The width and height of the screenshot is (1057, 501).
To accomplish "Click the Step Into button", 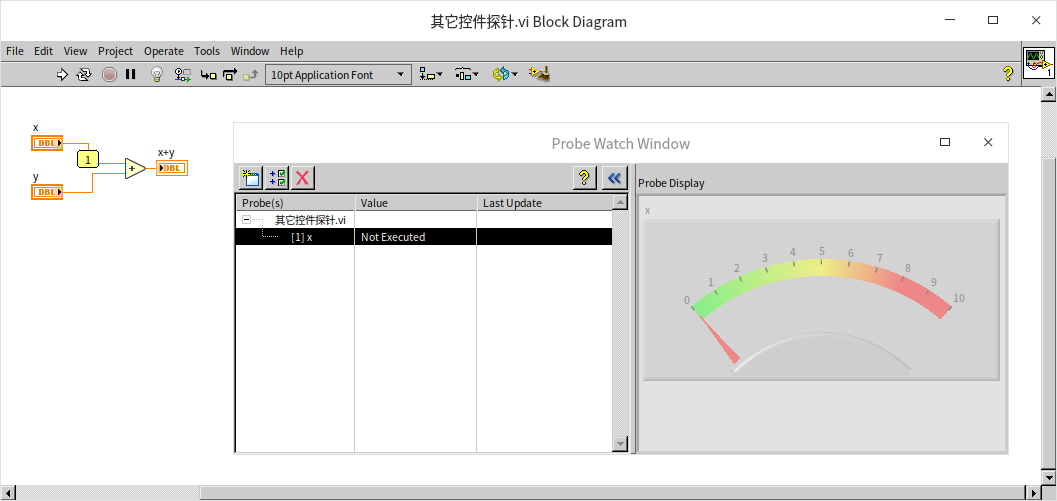I will coord(208,74).
